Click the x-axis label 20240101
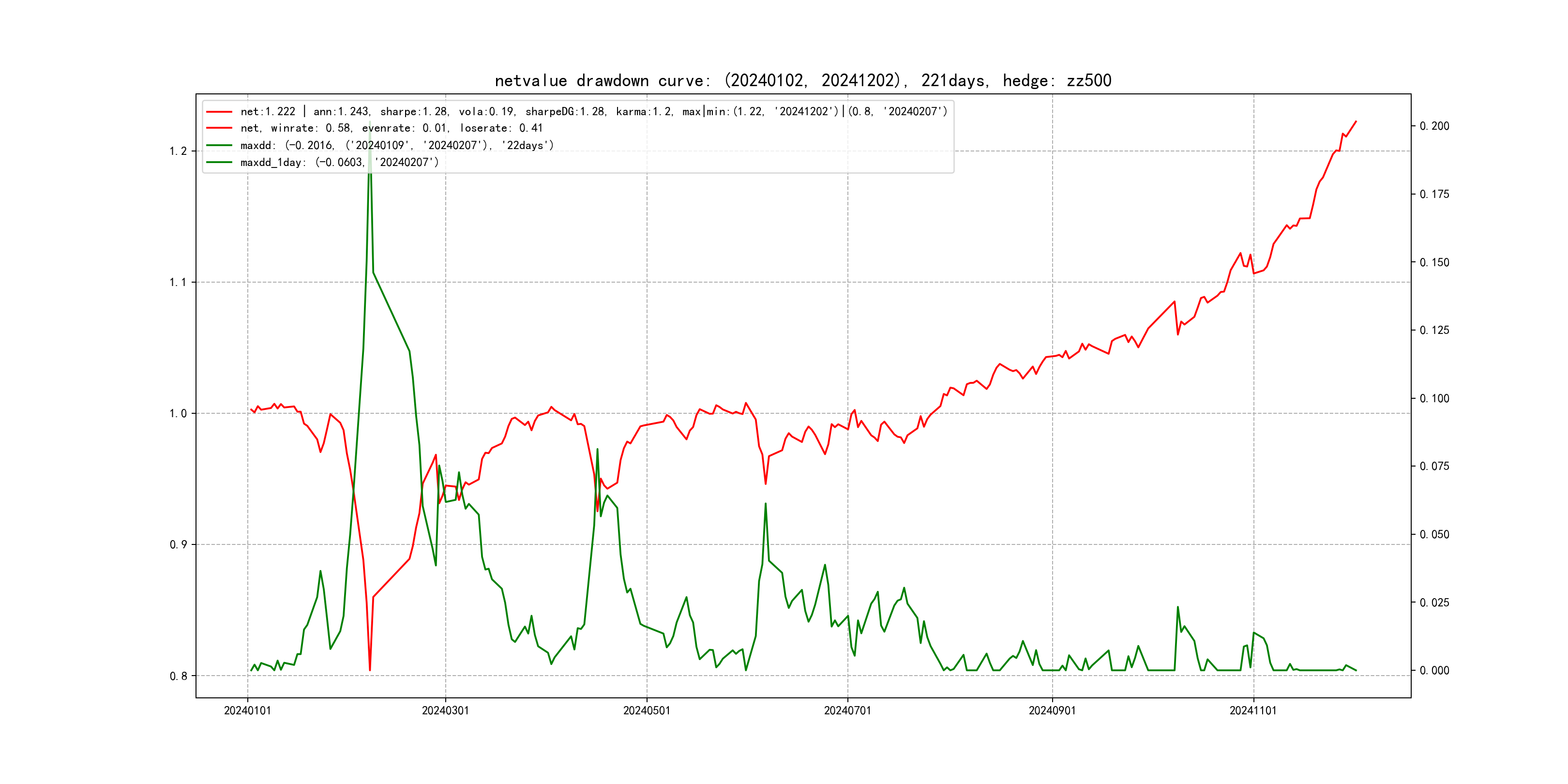The height and width of the screenshot is (784, 1568). click(247, 711)
